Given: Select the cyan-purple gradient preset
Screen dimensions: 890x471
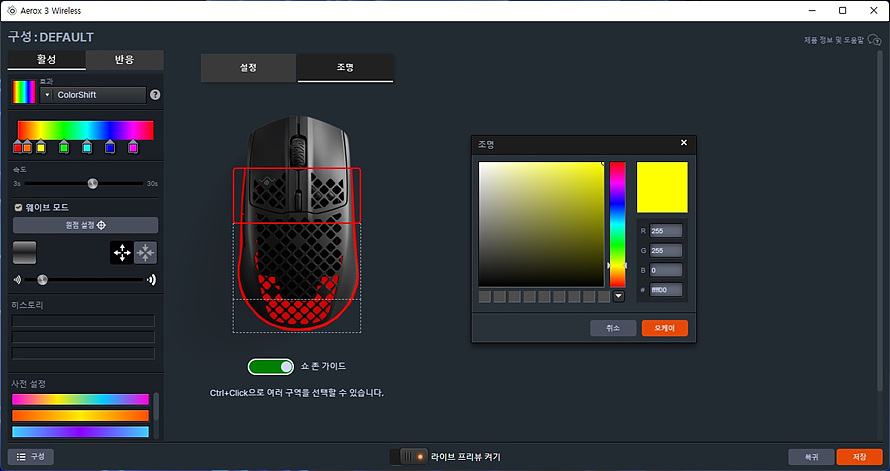Looking at the screenshot, I should coord(80,432).
